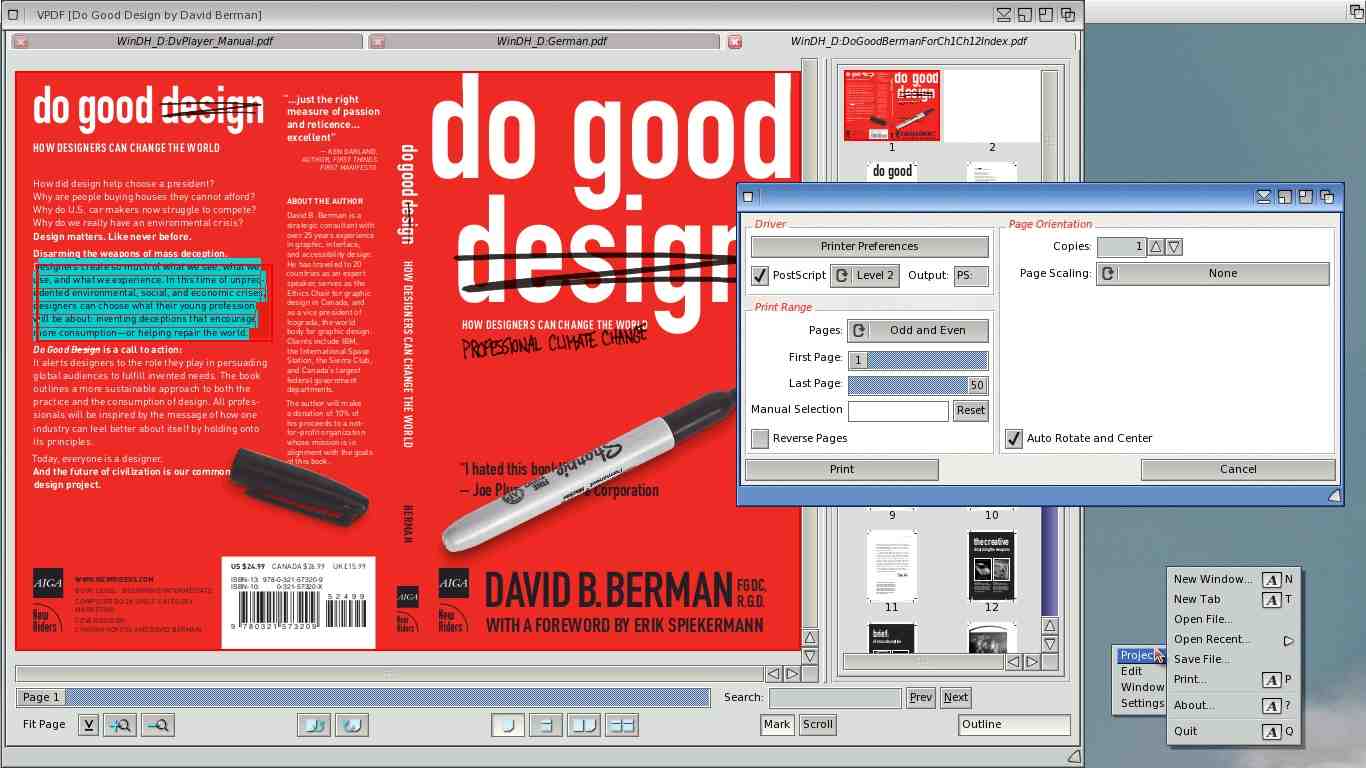Close the DvPlayer_Manual.pdf tab
Screen dimensions: 1366x768
[21, 42]
